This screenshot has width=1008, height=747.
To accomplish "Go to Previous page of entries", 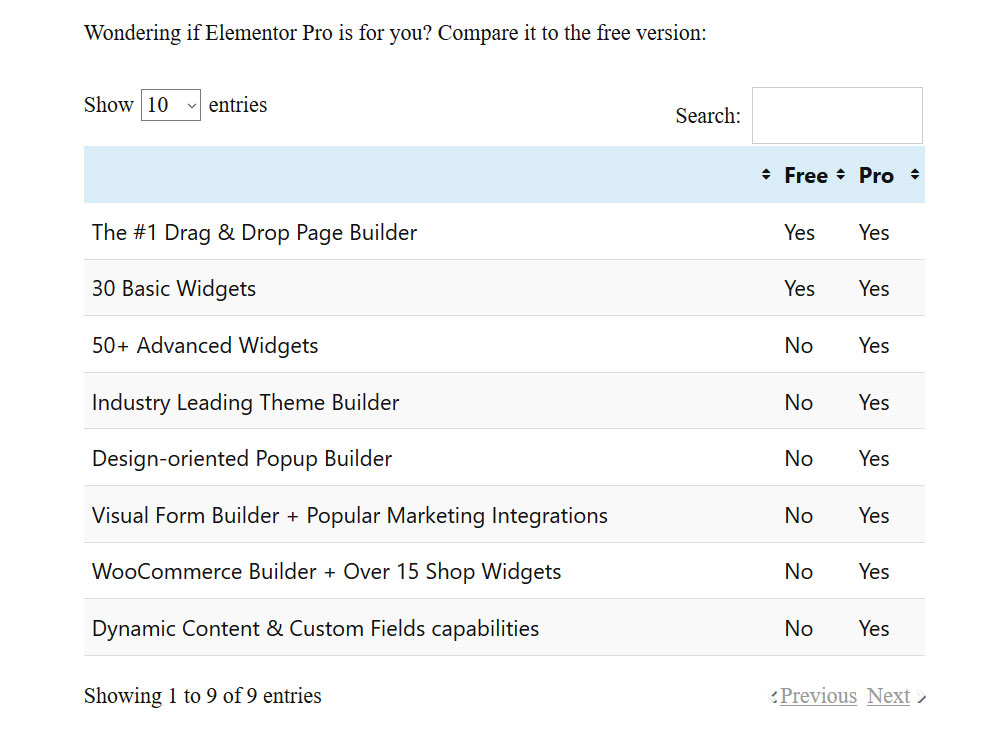I will [x=817, y=696].
